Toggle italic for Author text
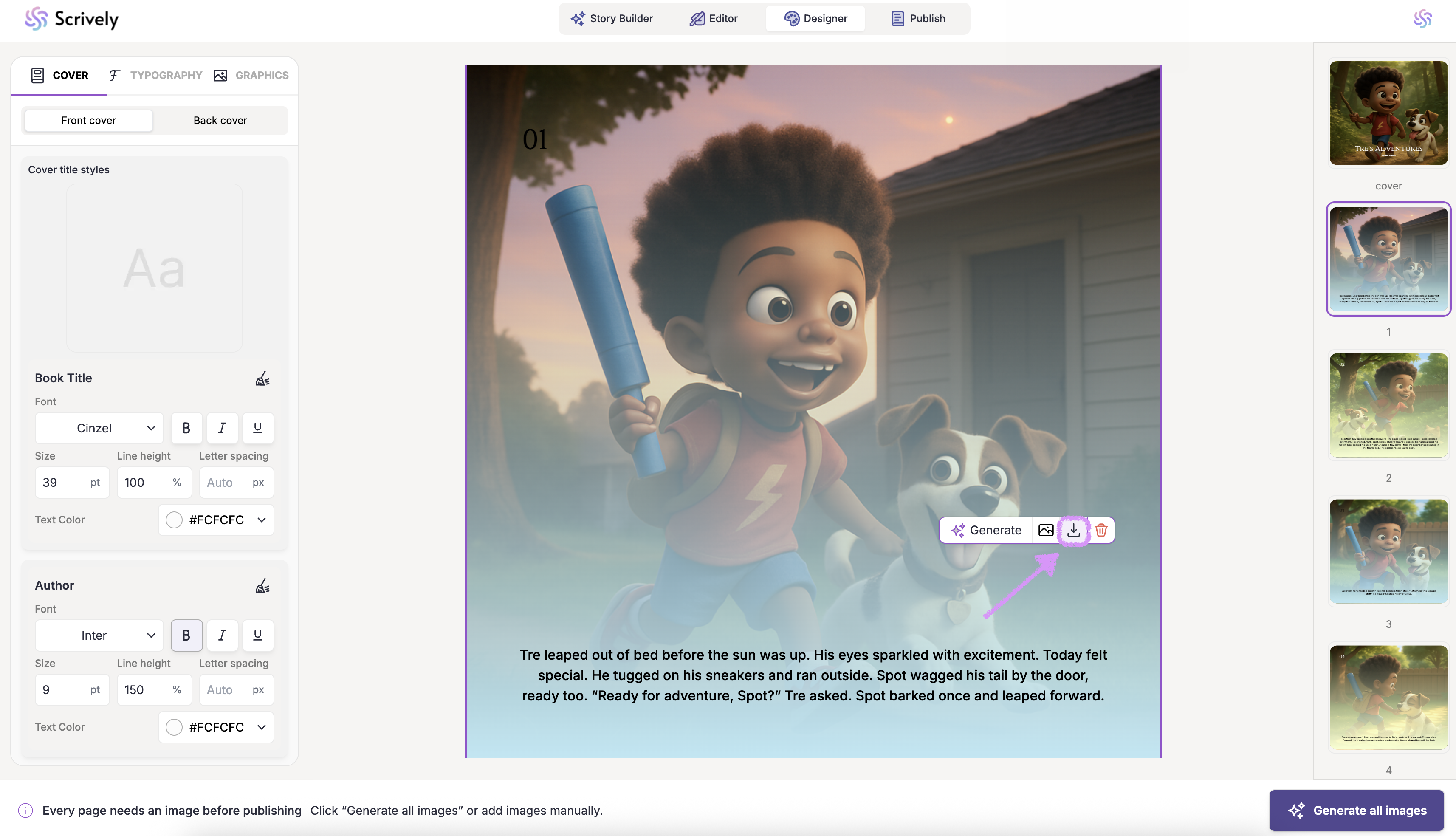The height and width of the screenshot is (836, 1456). (x=222, y=635)
